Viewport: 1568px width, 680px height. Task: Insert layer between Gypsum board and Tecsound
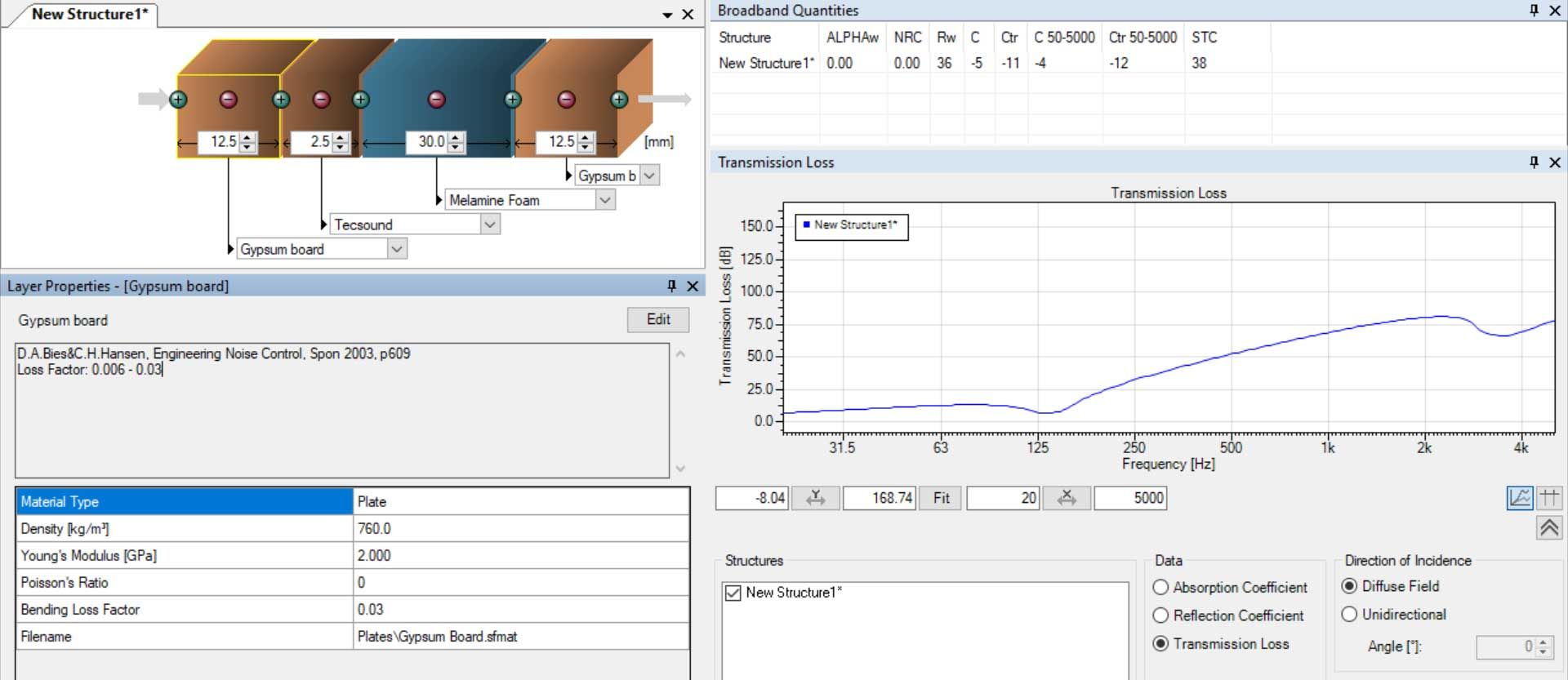coord(281,100)
